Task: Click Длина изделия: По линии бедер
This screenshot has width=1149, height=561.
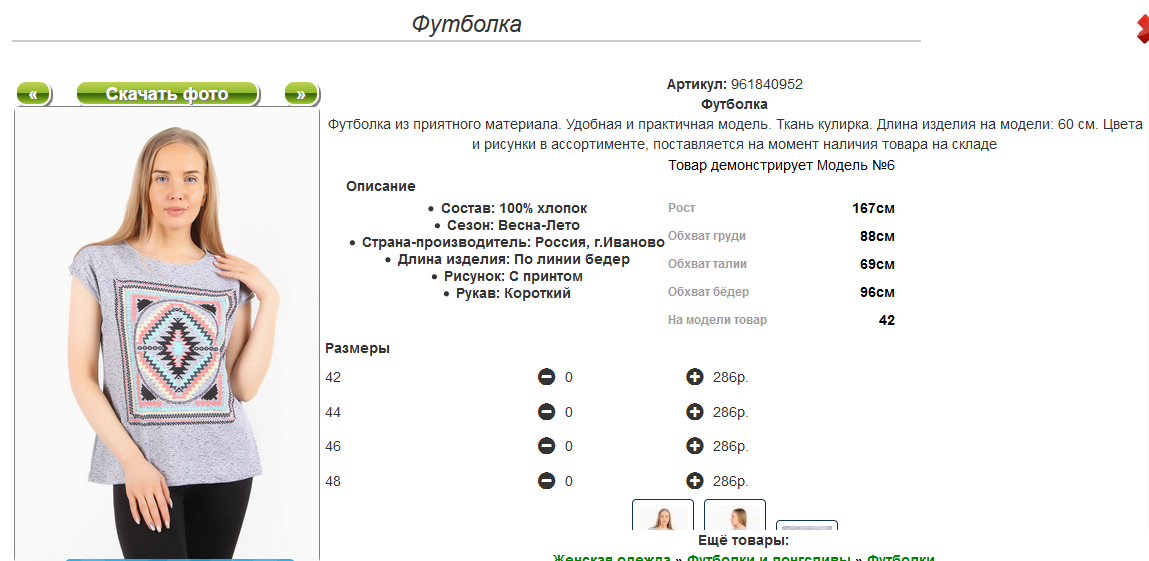Action: [514, 259]
